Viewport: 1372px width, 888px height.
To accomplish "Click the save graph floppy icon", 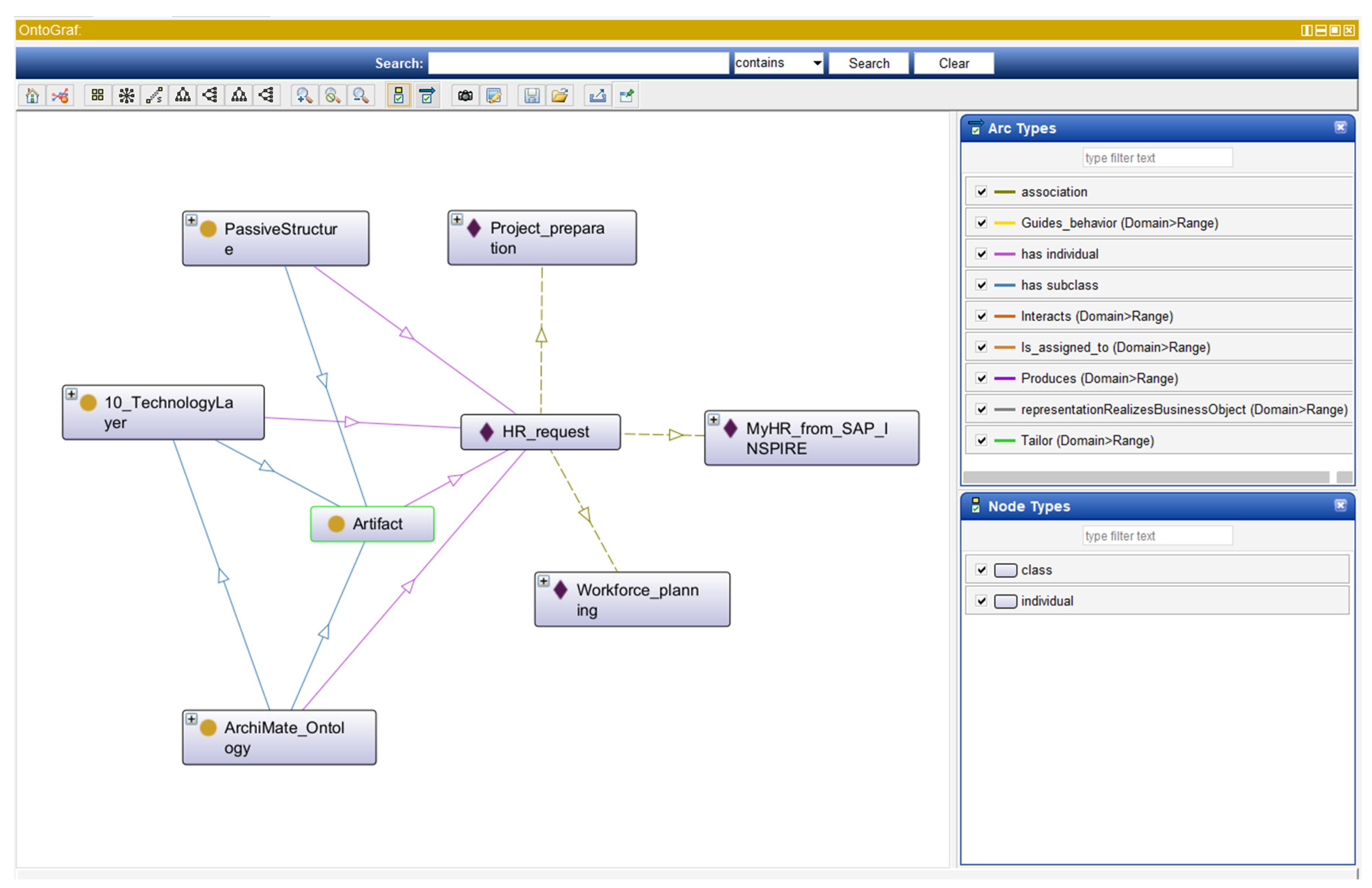I will coord(531,95).
